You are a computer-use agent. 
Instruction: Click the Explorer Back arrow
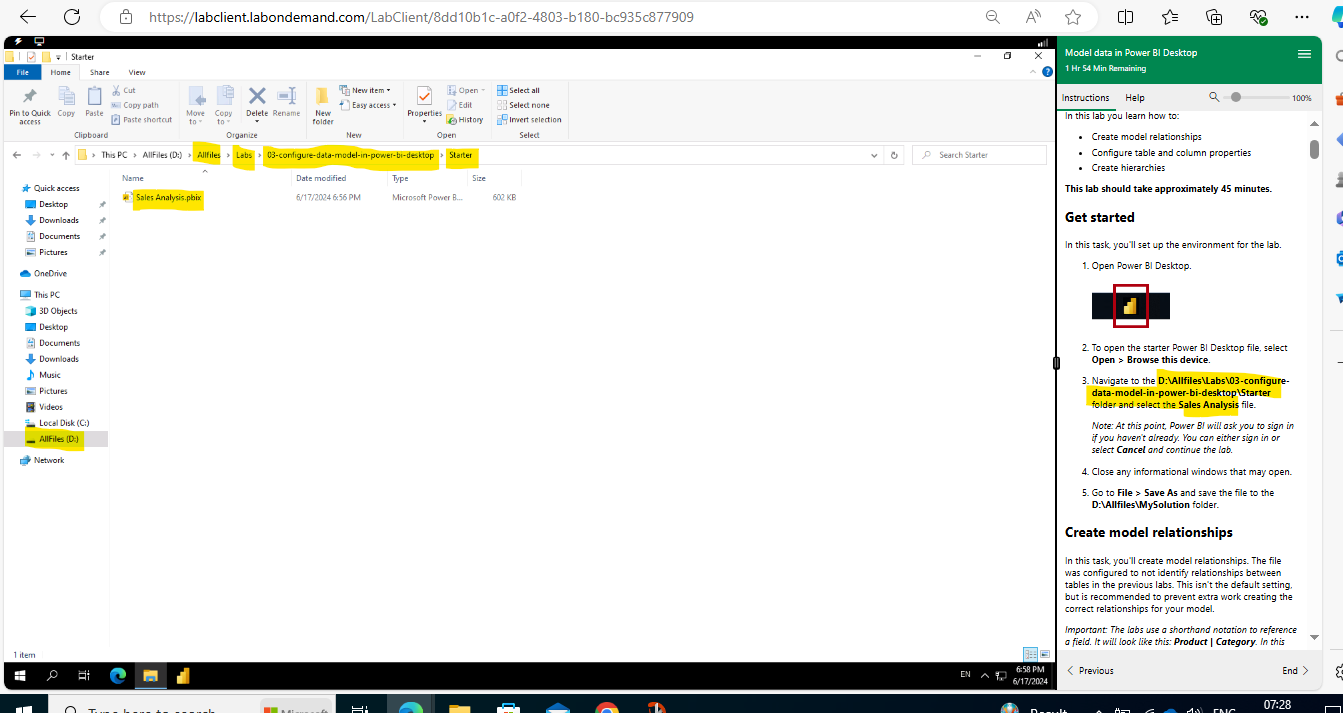click(x=17, y=155)
